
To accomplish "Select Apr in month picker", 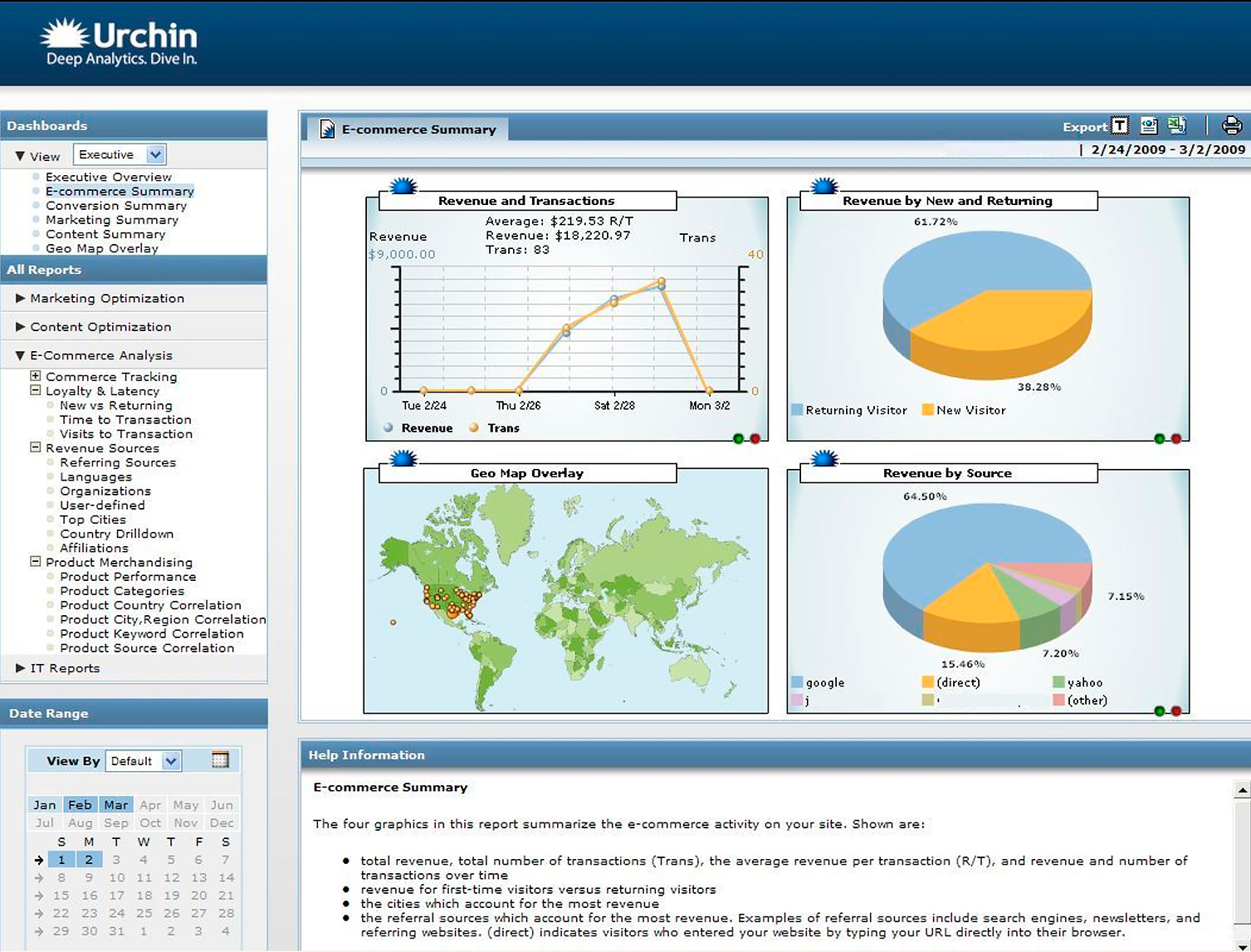I will click(150, 804).
